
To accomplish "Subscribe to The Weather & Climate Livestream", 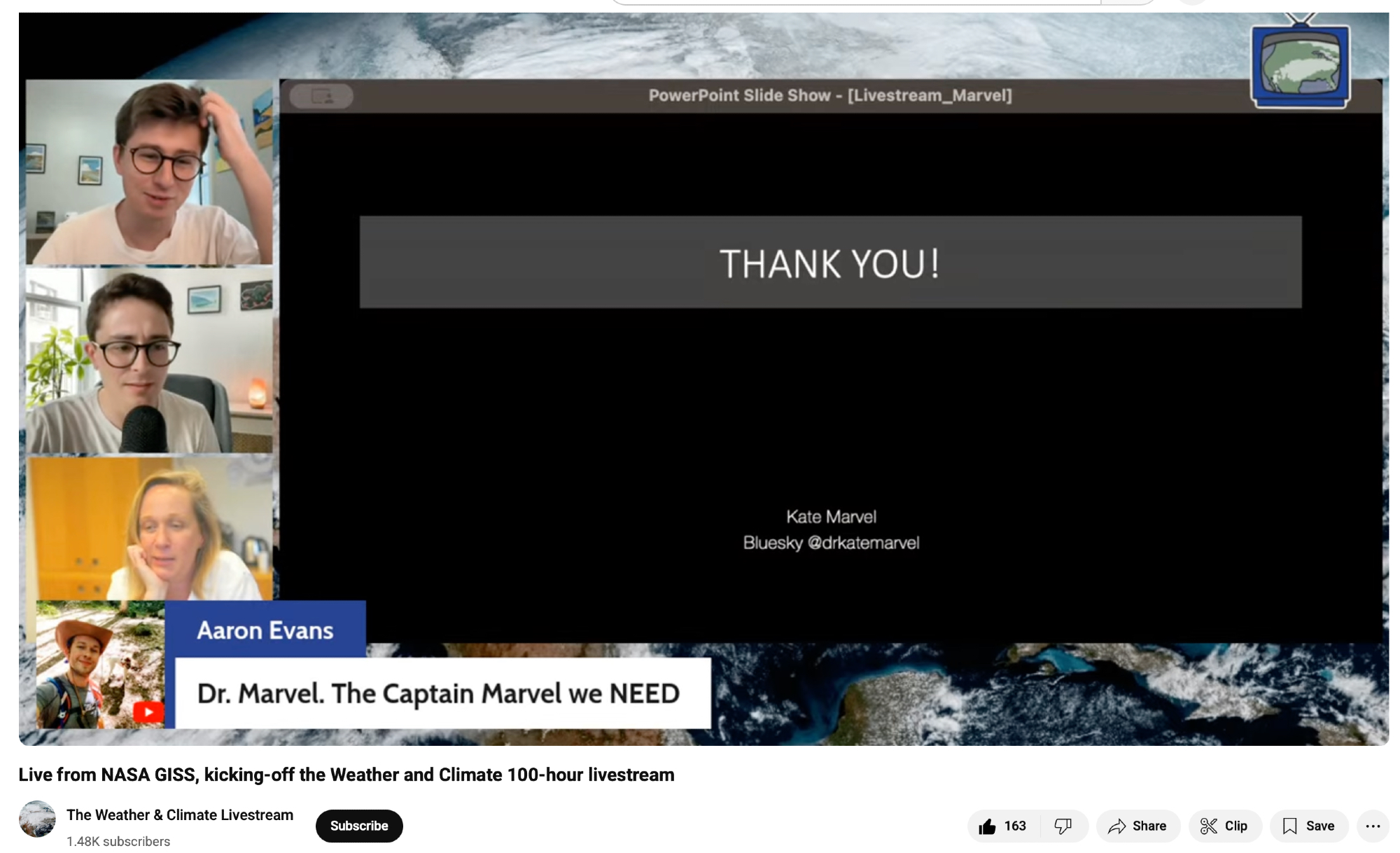I will (359, 826).
